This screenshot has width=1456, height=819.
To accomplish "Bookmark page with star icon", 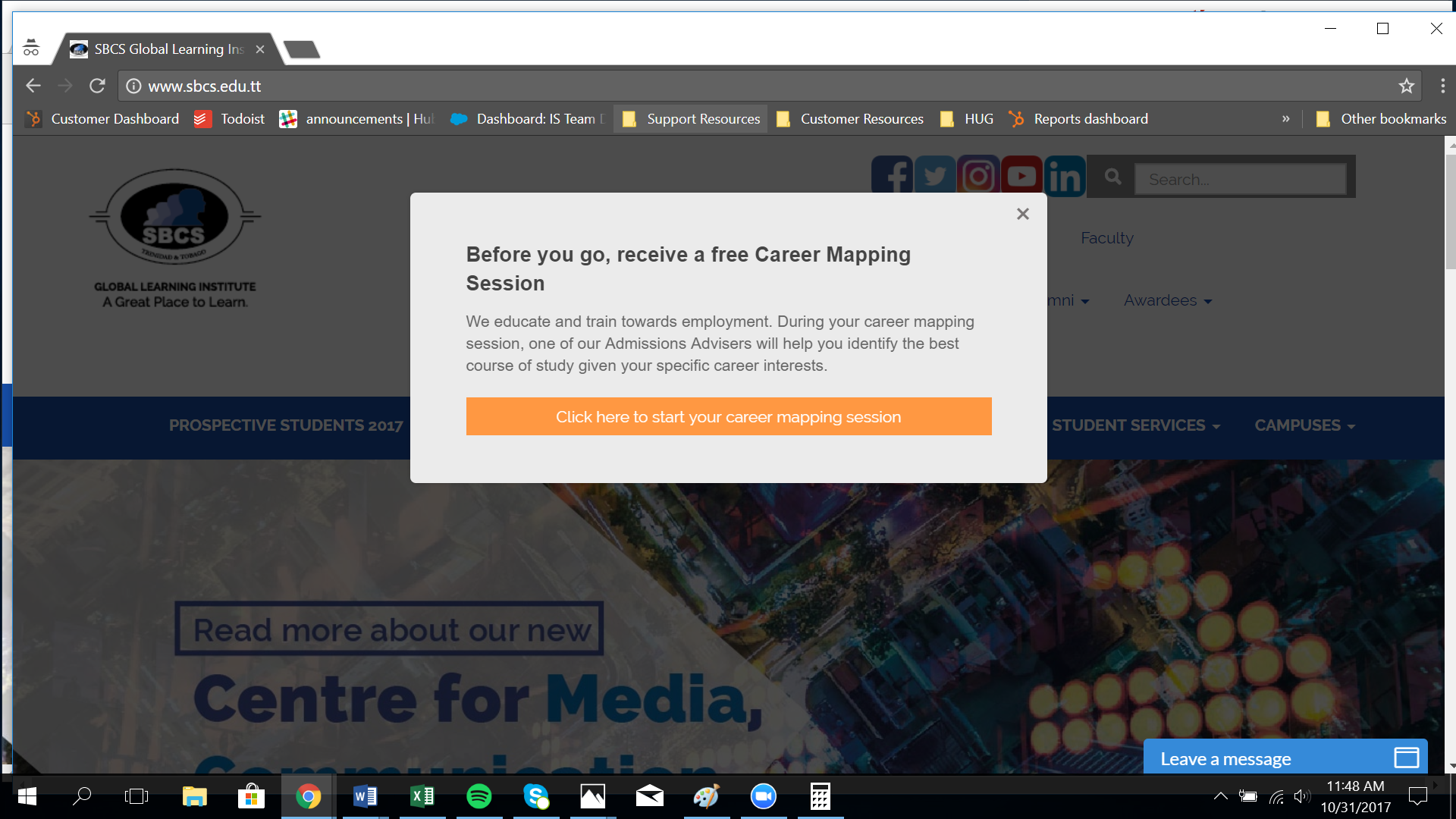I will (1407, 86).
